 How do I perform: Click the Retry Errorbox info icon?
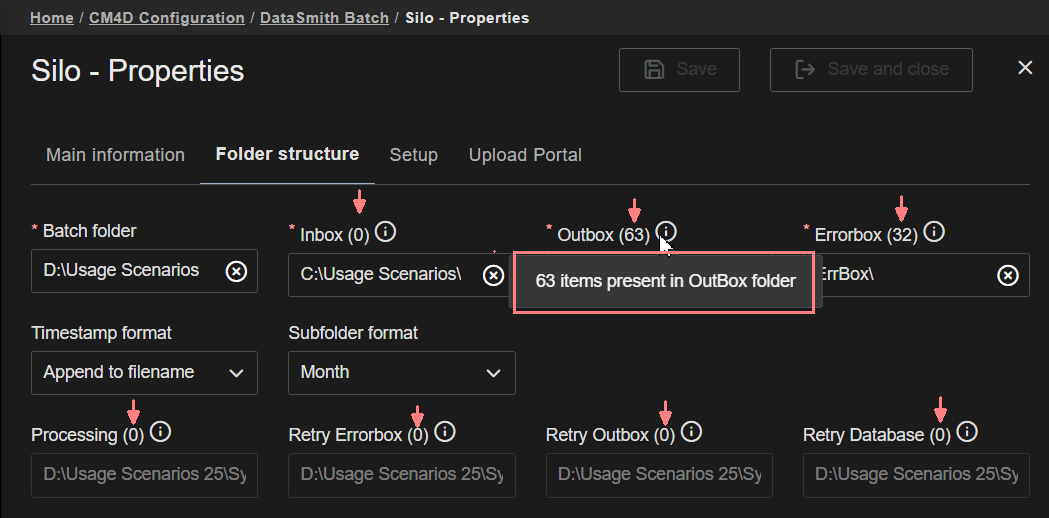tap(445, 433)
